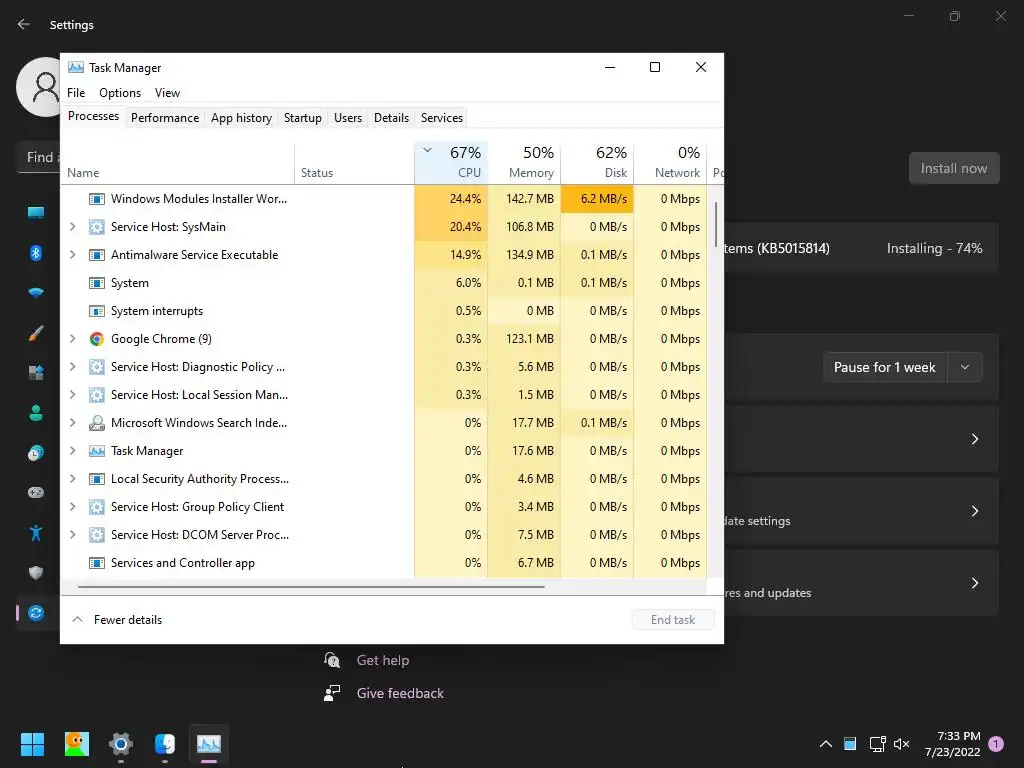Open Windows Update sidebar icon
This screenshot has width=1024, height=768.
click(36, 613)
